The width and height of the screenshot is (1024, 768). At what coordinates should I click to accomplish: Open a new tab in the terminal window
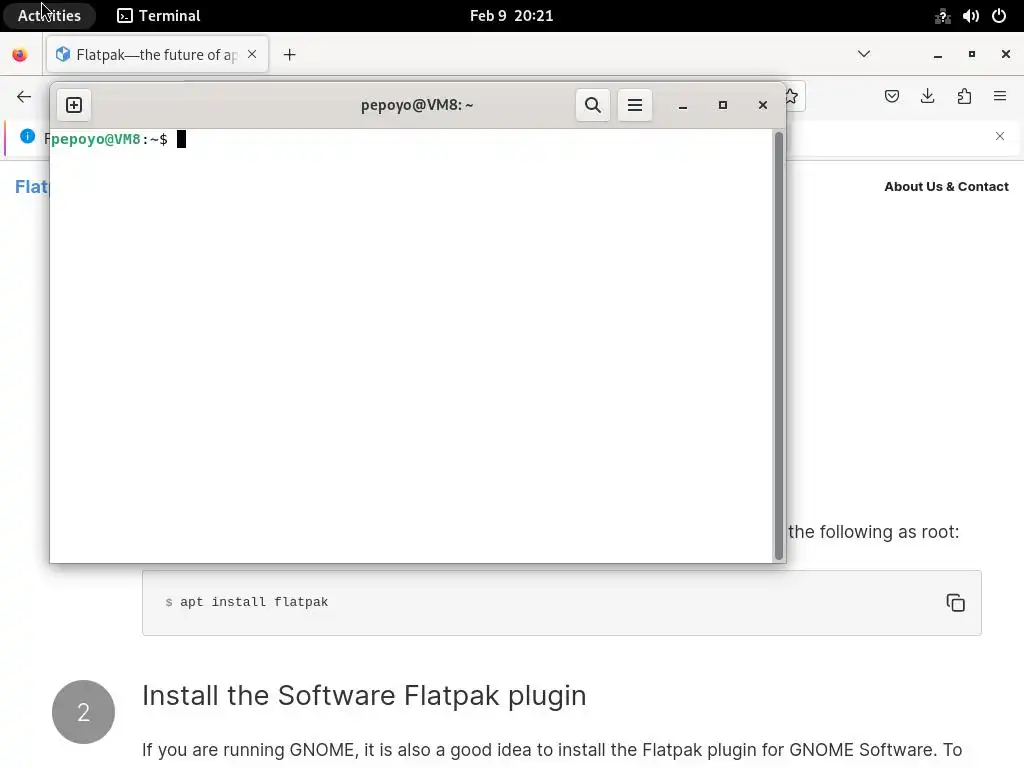74,105
